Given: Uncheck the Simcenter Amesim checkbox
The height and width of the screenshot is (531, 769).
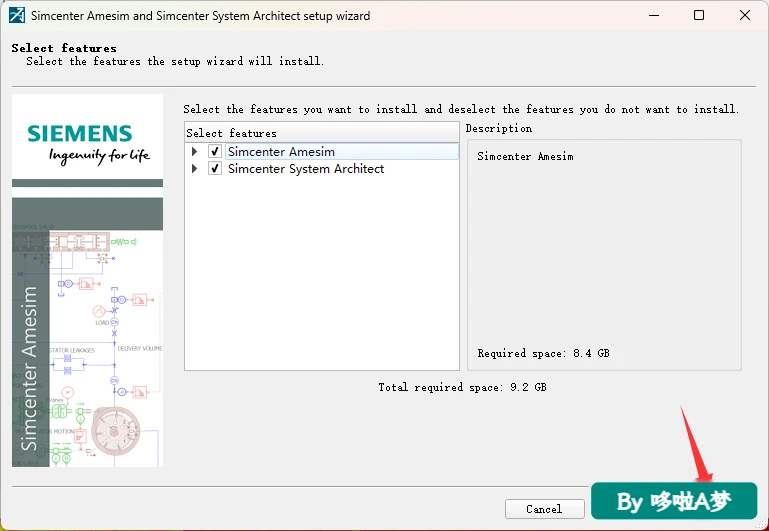Looking at the screenshot, I should point(215,152).
